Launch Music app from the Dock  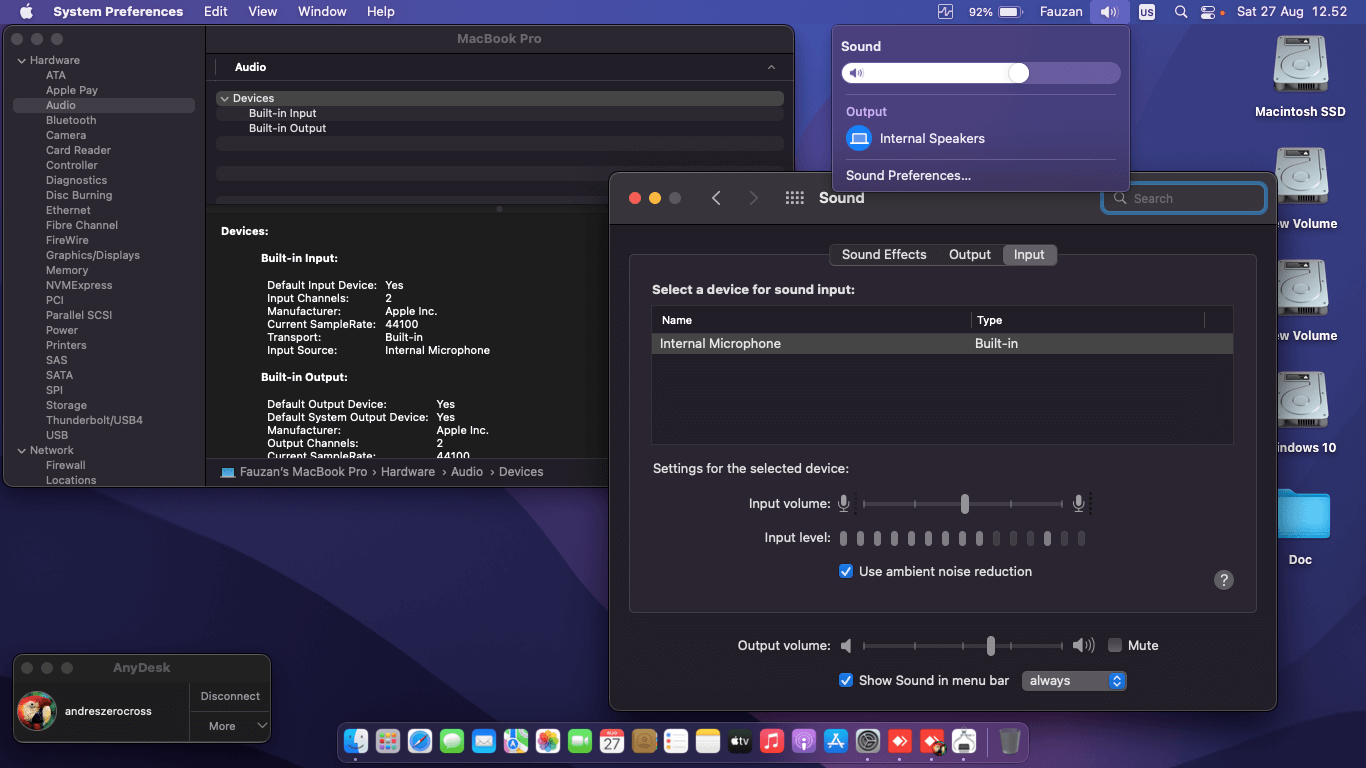771,741
